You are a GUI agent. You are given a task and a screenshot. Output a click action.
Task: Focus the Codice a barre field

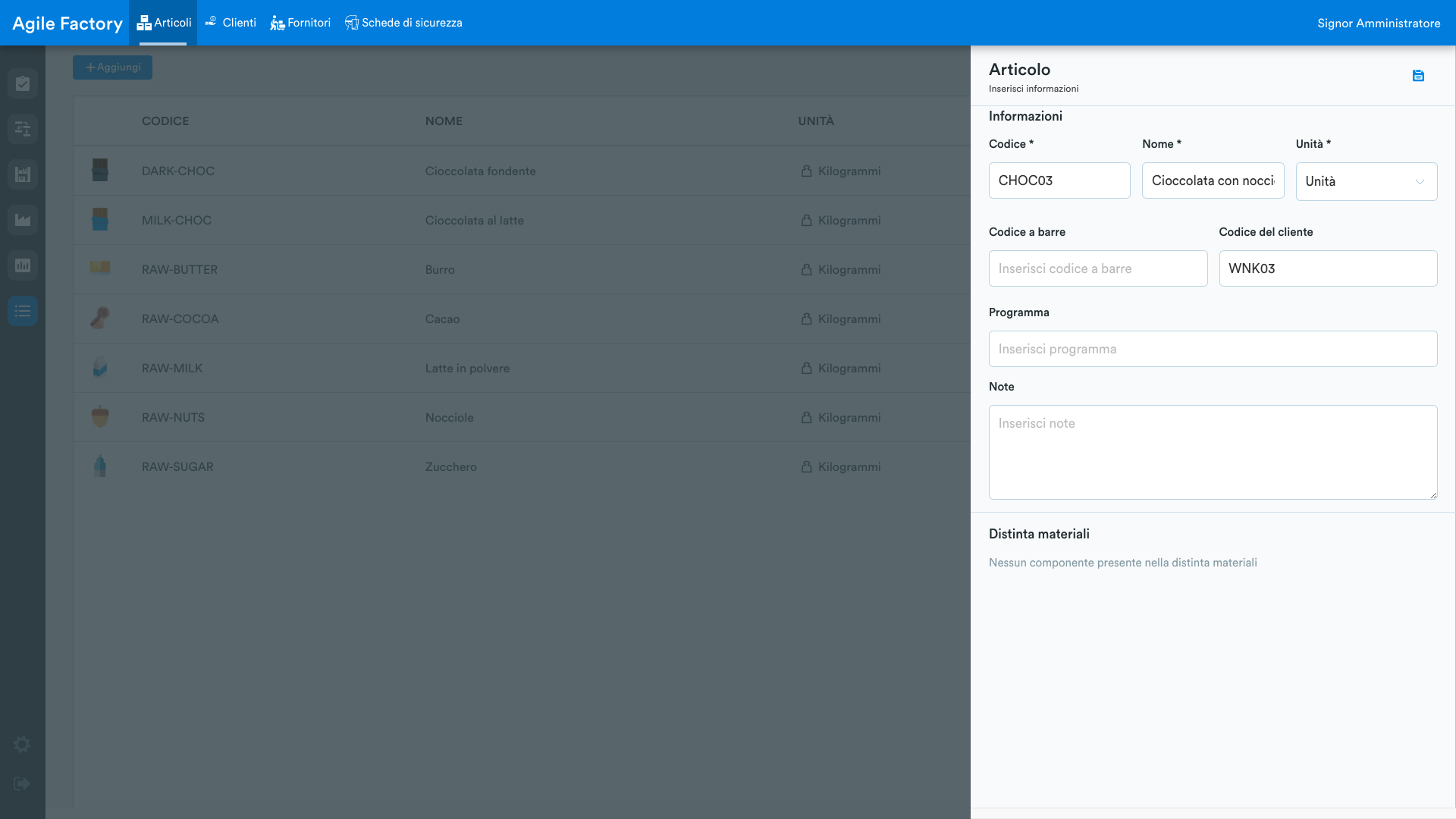(x=1098, y=268)
